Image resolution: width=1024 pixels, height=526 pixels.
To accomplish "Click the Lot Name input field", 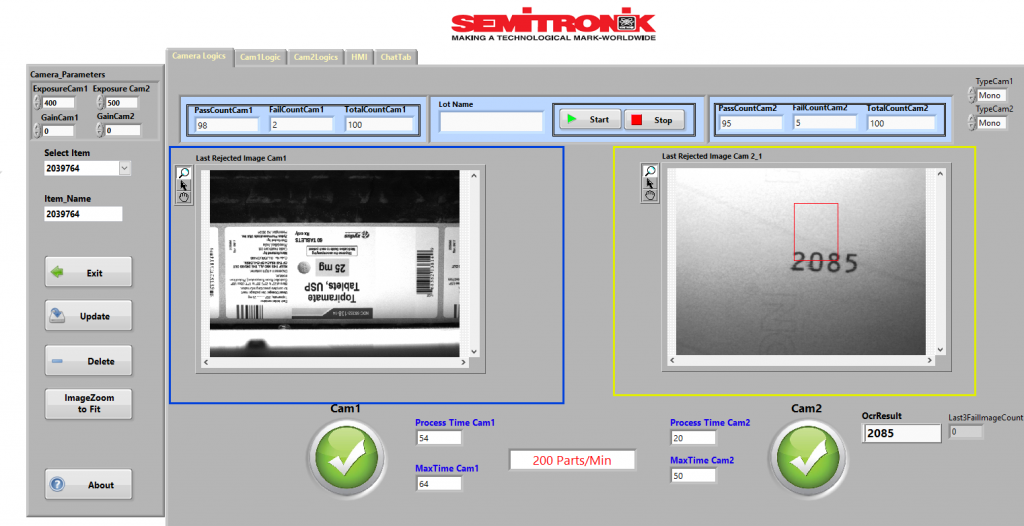I will (490, 122).
